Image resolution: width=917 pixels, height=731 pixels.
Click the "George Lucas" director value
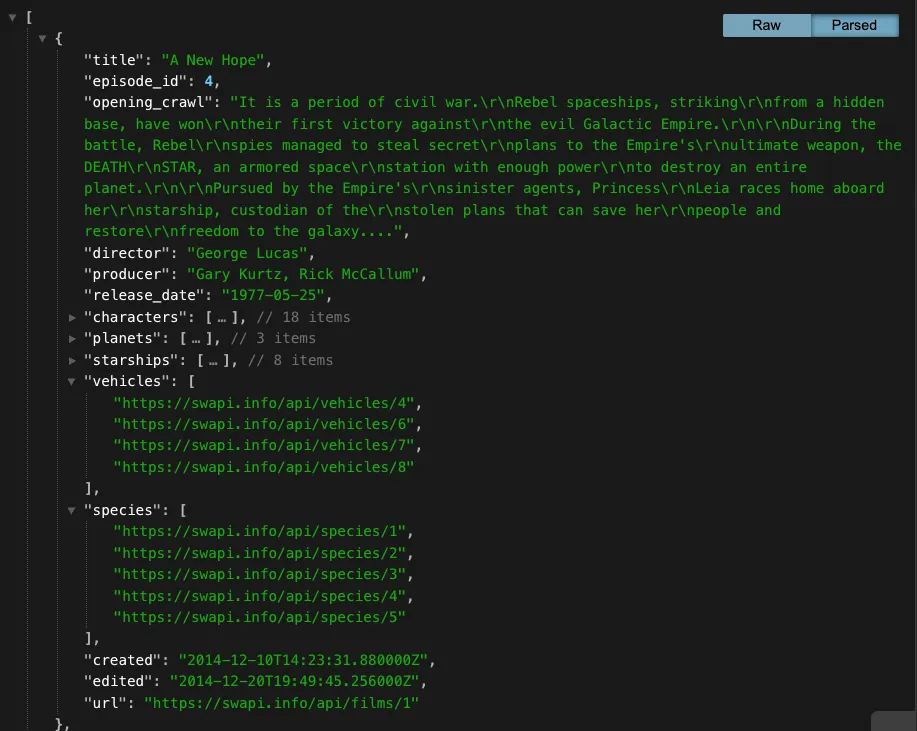[244, 253]
